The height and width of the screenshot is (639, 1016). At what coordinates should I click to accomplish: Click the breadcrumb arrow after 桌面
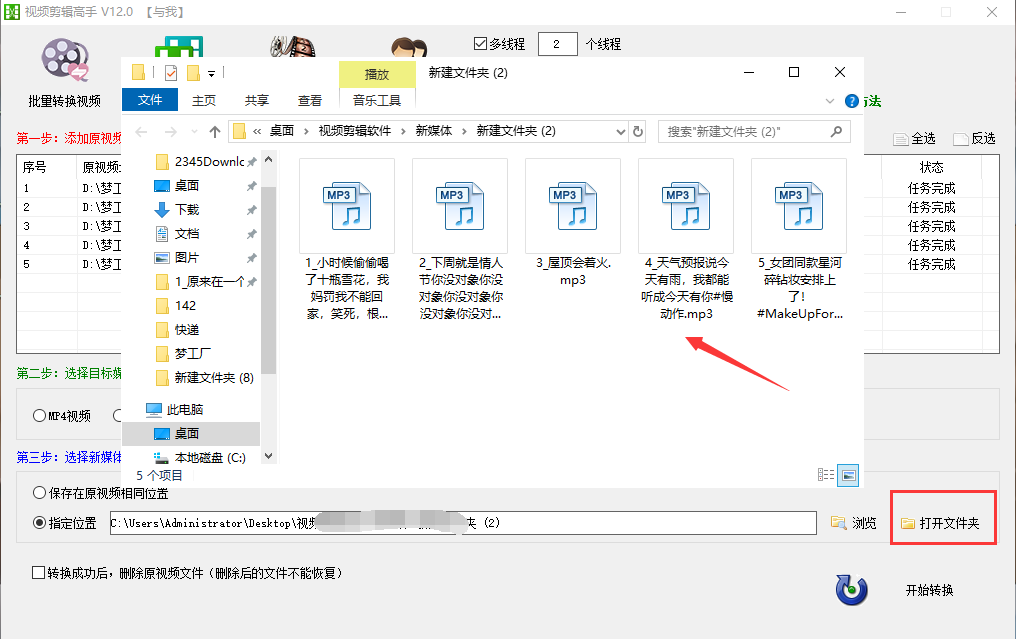(x=306, y=132)
